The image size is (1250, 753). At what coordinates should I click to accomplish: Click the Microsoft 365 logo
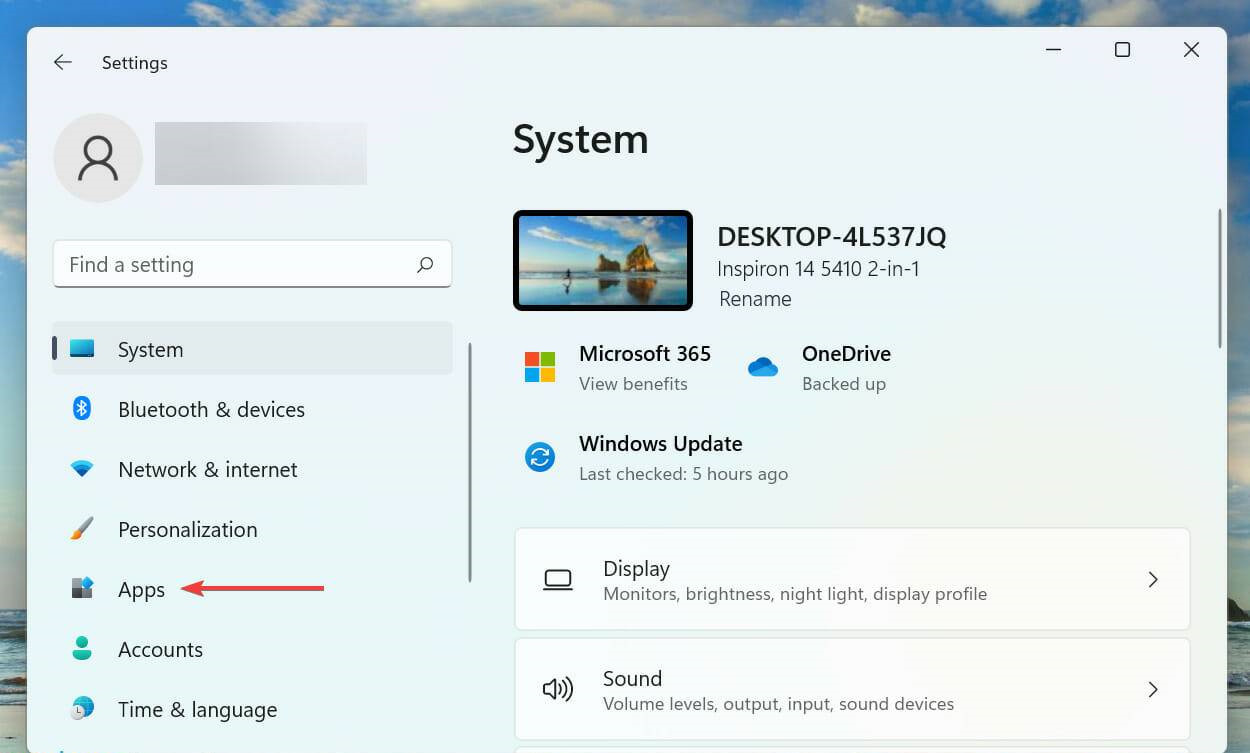coord(540,367)
